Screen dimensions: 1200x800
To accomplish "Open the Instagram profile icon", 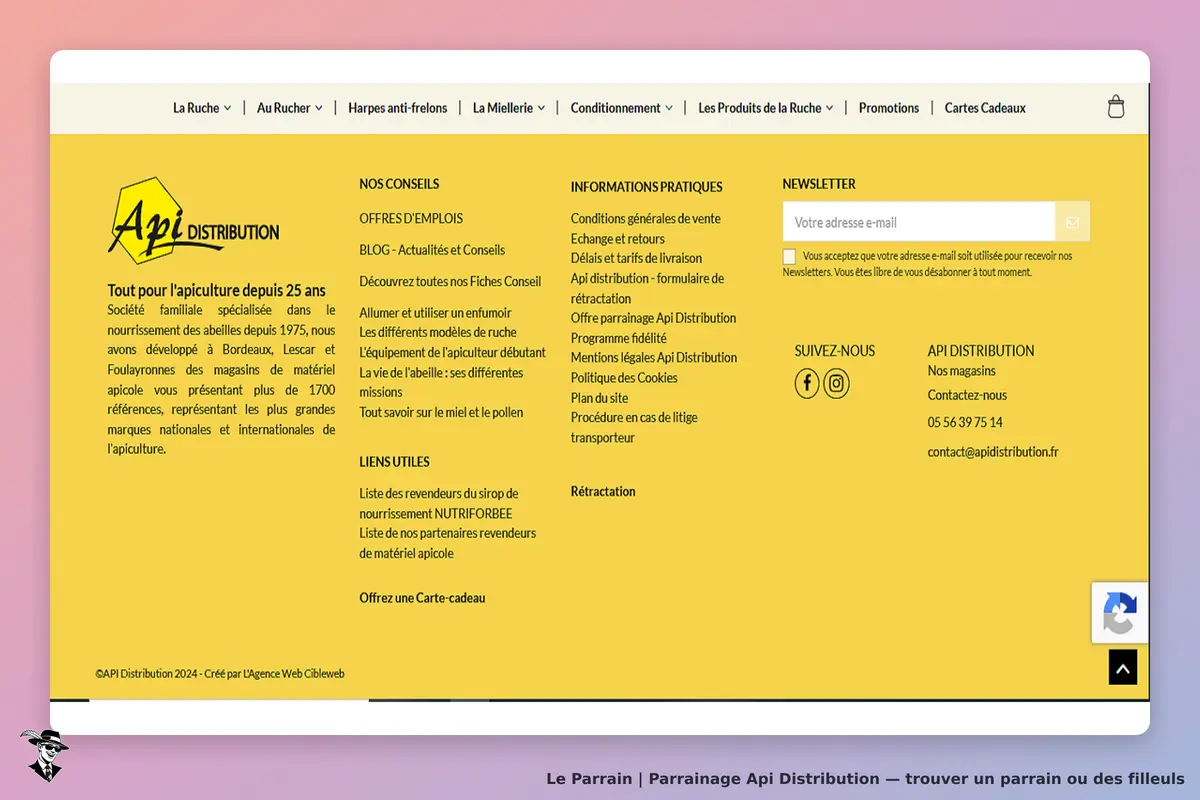I will 836,383.
